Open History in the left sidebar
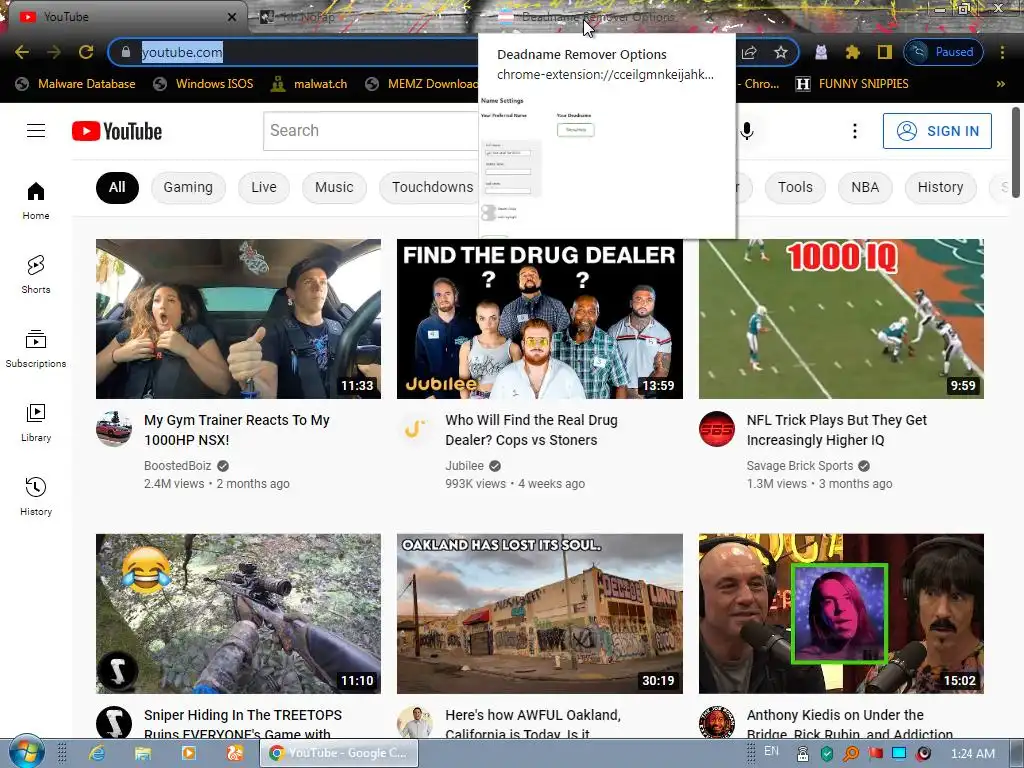Viewport: 1024px width, 768px height. click(36, 496)
